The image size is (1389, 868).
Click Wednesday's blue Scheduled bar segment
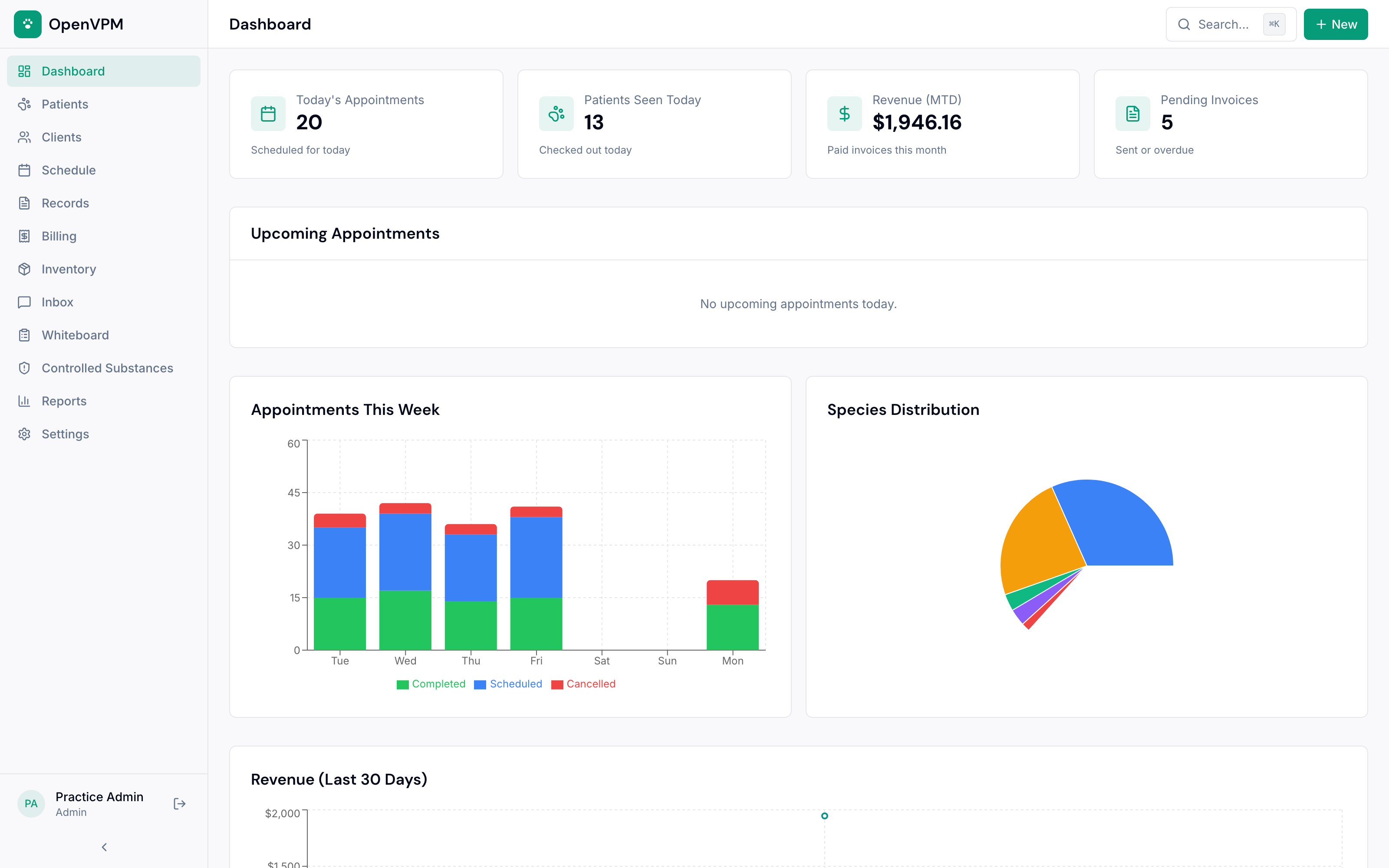coord(405,552)
